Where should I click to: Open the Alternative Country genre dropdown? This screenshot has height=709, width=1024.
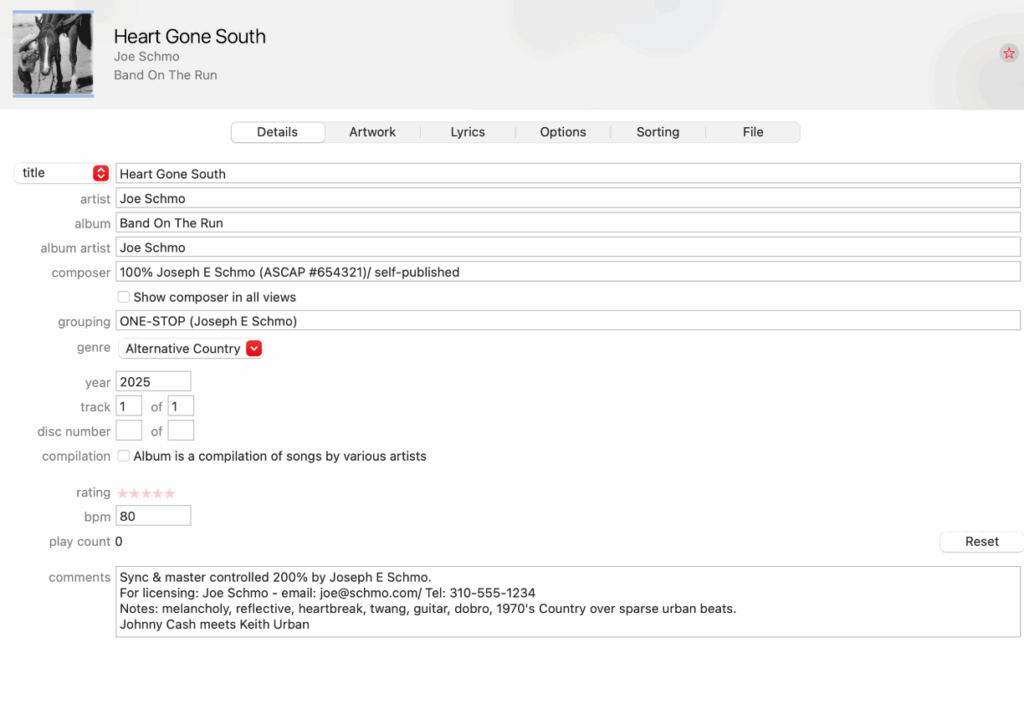[191, 349]
